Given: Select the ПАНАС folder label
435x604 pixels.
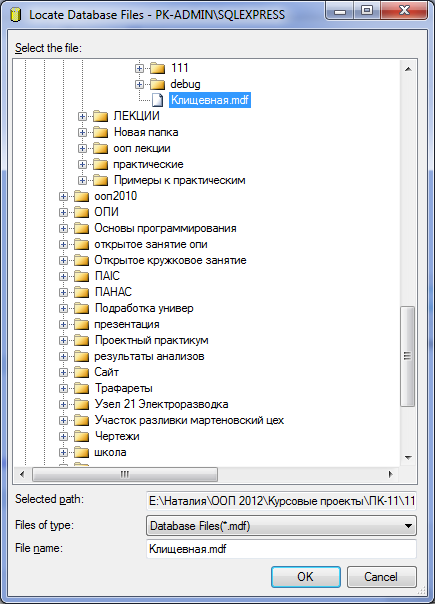Looking at the screenshot, I should 113,292.
